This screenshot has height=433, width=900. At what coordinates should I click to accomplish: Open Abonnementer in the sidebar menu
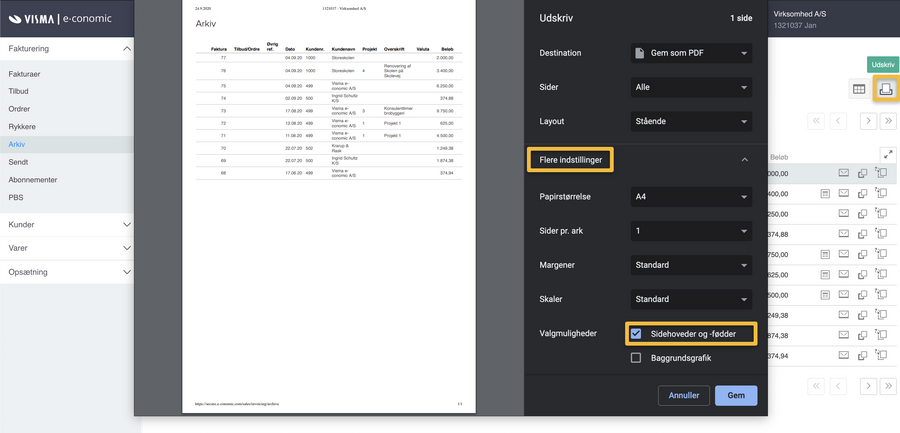[x=33, y=180]
